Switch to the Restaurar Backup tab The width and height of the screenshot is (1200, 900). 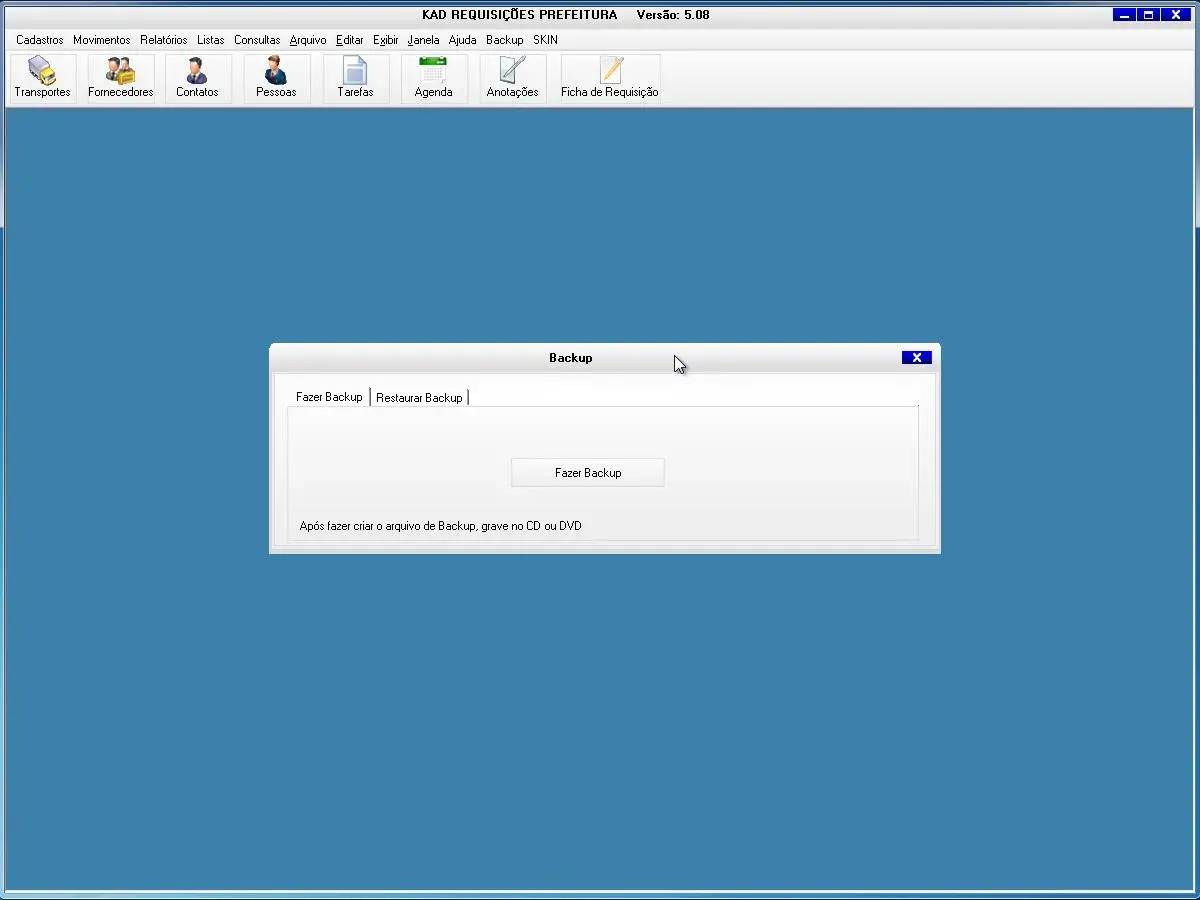pos(419,397)
